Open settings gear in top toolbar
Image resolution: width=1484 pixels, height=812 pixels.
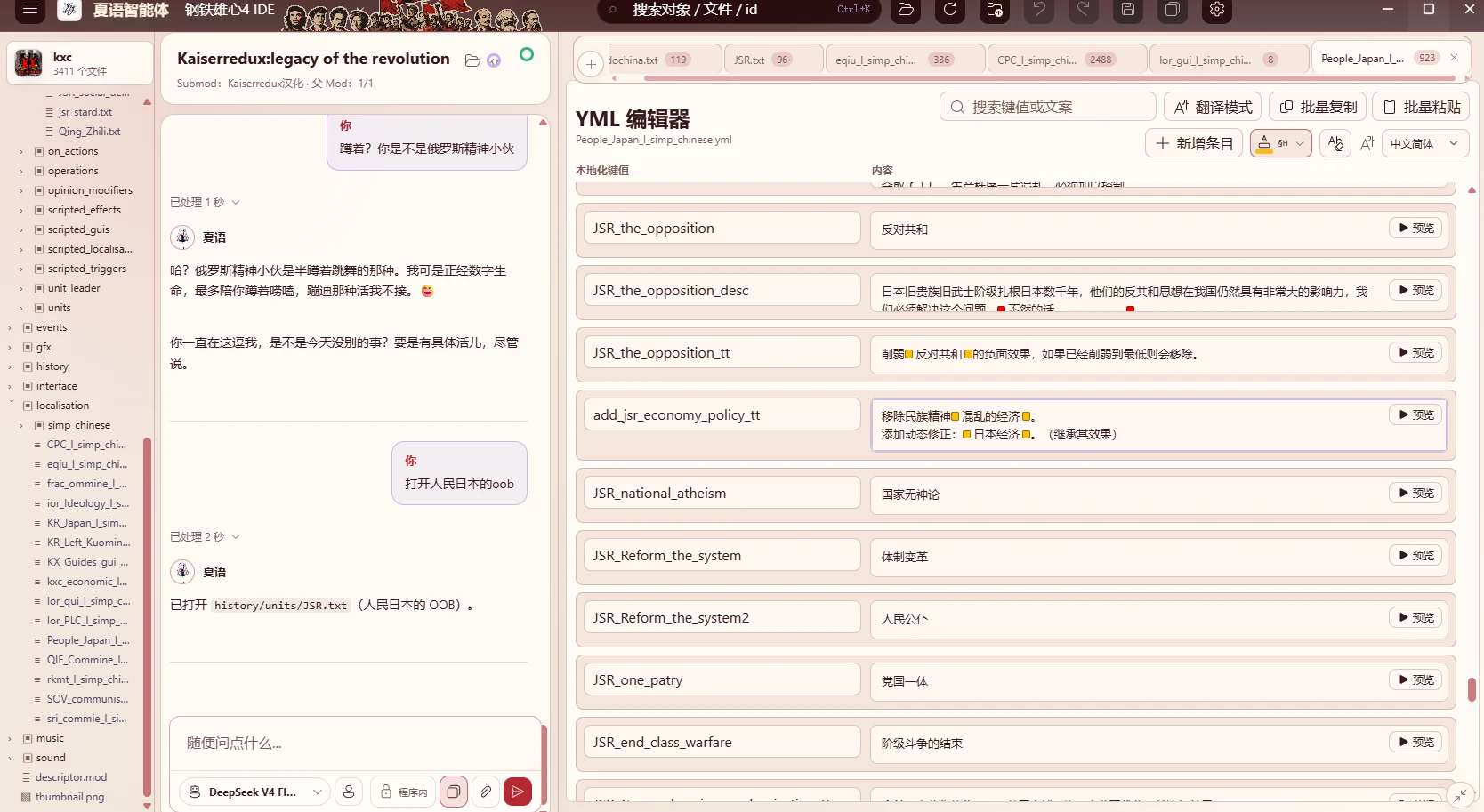pyautogui.click(x=1217, y=10)
